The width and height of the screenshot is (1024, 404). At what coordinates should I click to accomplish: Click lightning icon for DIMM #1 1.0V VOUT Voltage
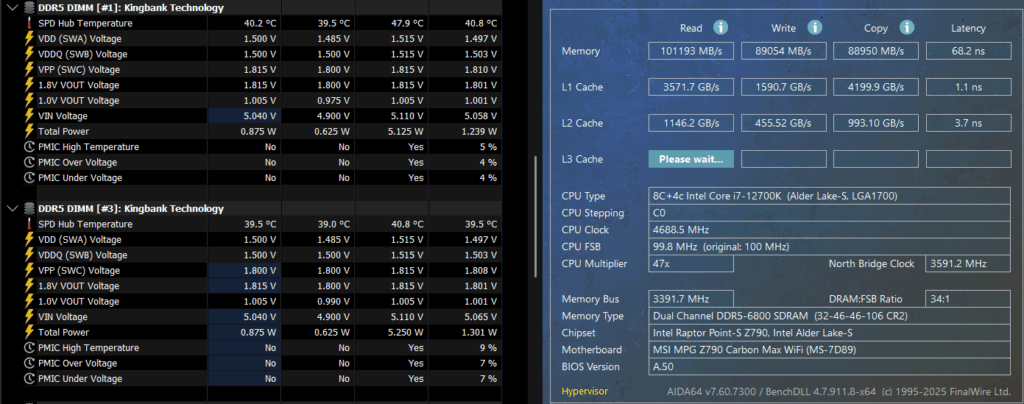29,101
